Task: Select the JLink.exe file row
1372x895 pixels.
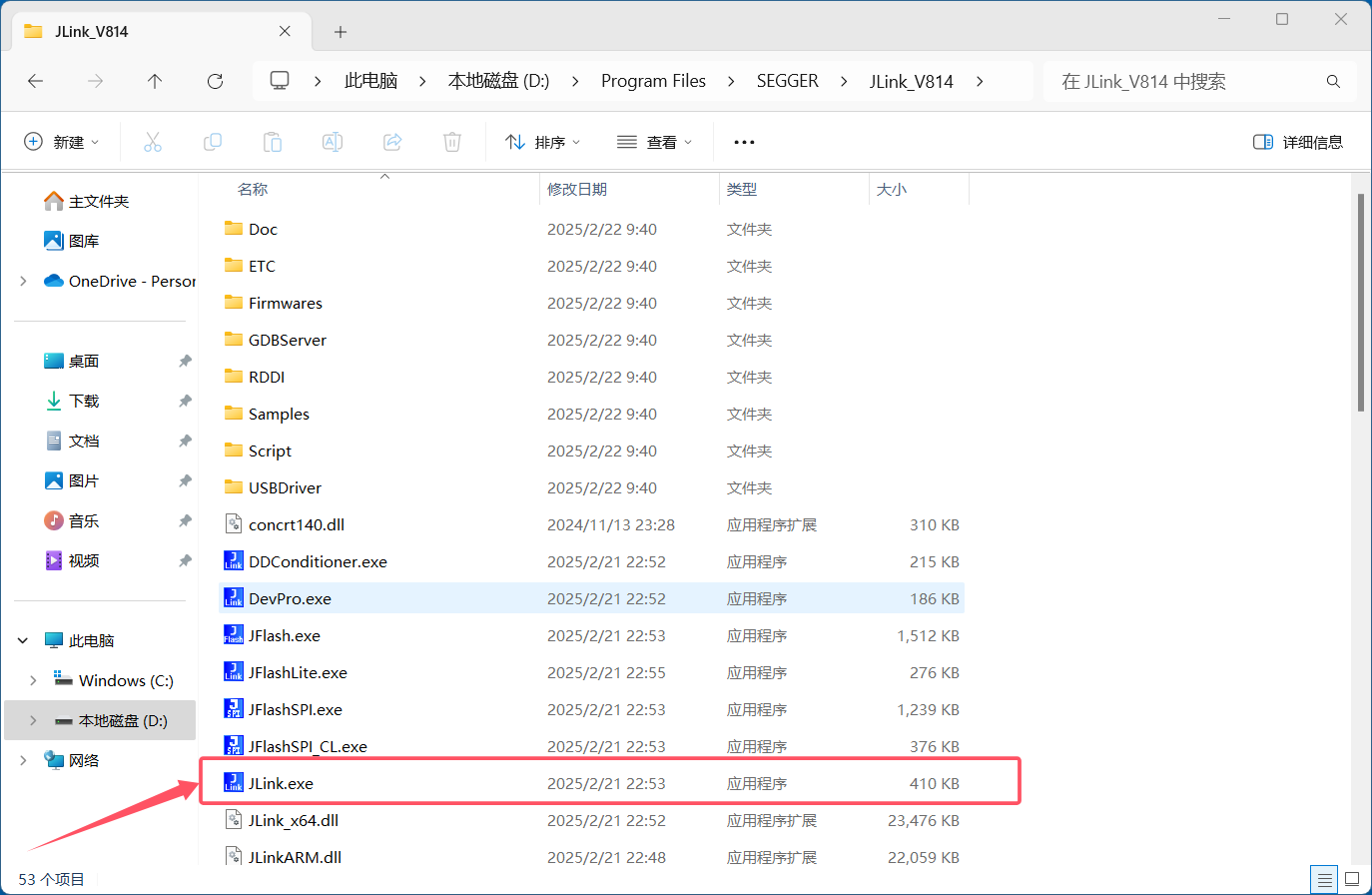Action: (x=592, y=783)
